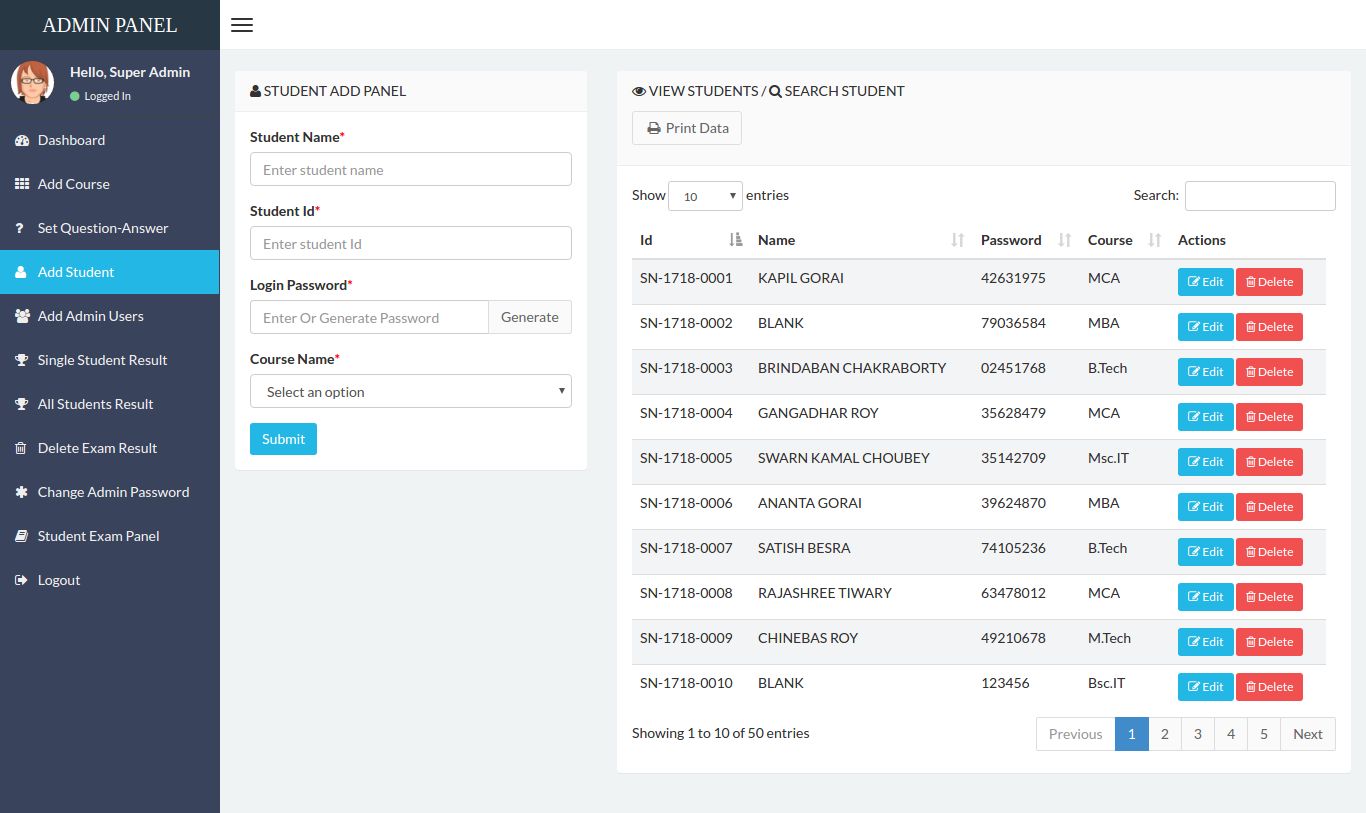Toggle the hamburger sidebar menu icon
Viewport: 1366px width, 813px height.
pos(242,25)
